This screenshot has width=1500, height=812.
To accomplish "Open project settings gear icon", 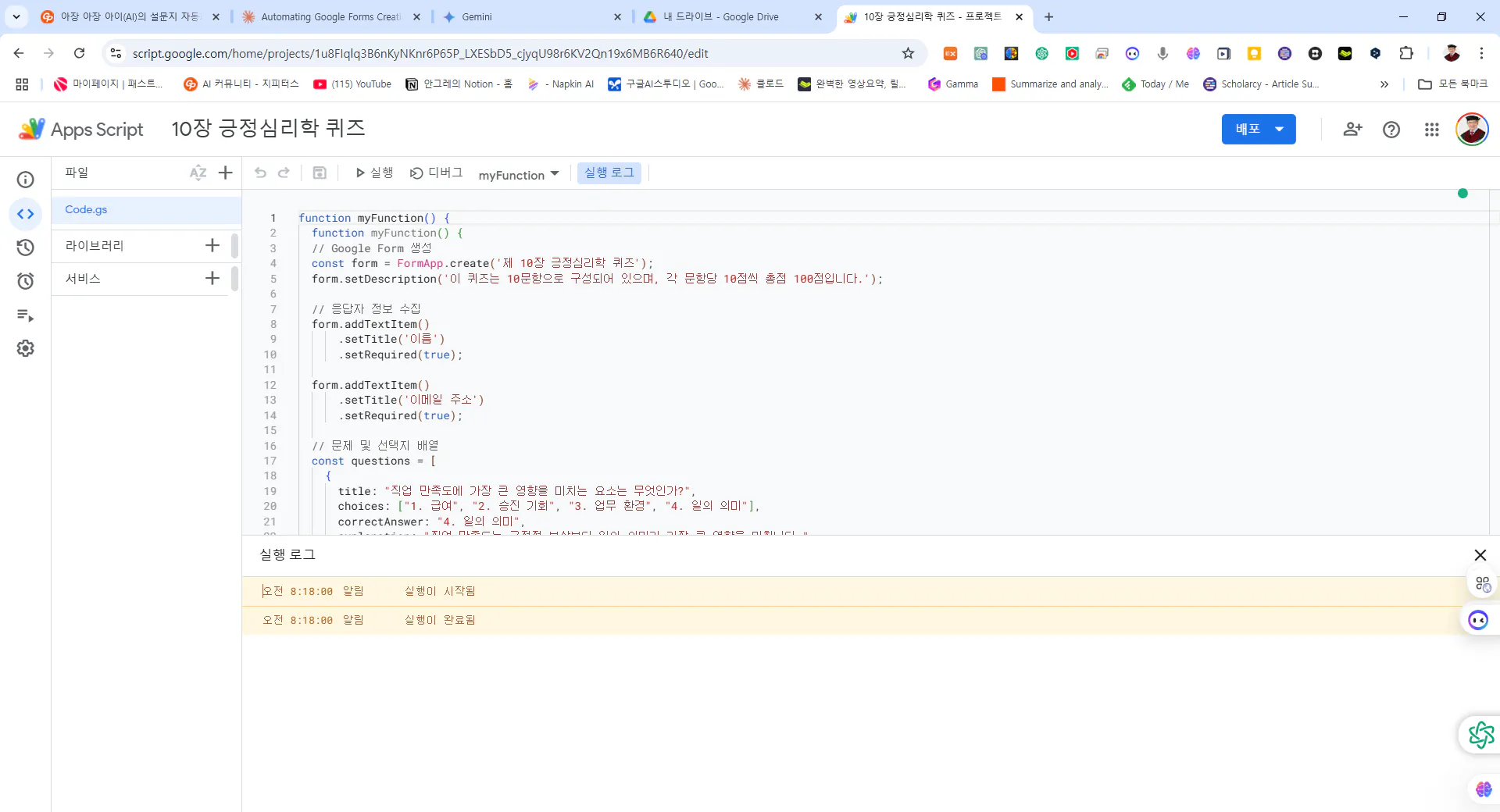I will point(26,349).
